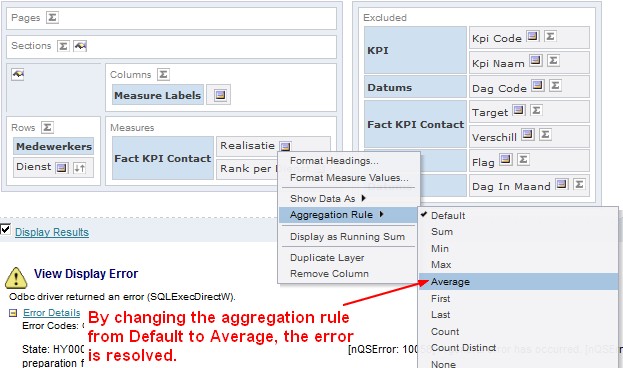Click the sort arrows icon next to Dienst
This screenshot has width=623, height=368.
[79, 168]
